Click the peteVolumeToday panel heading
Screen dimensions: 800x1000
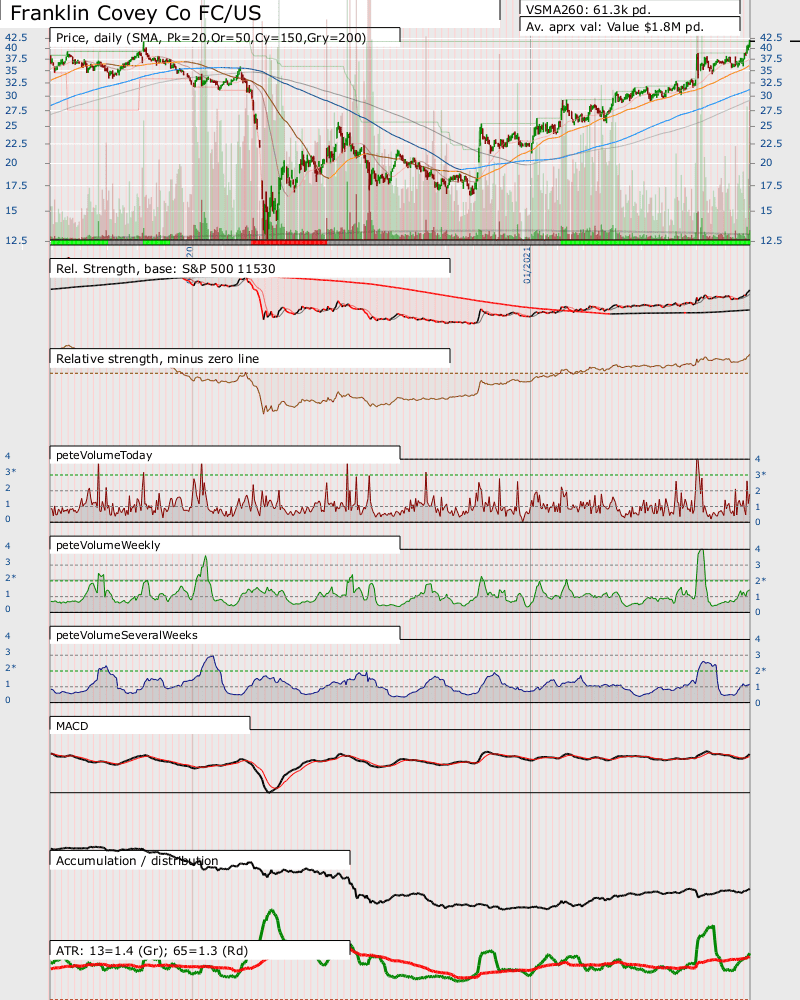(104, 455)
